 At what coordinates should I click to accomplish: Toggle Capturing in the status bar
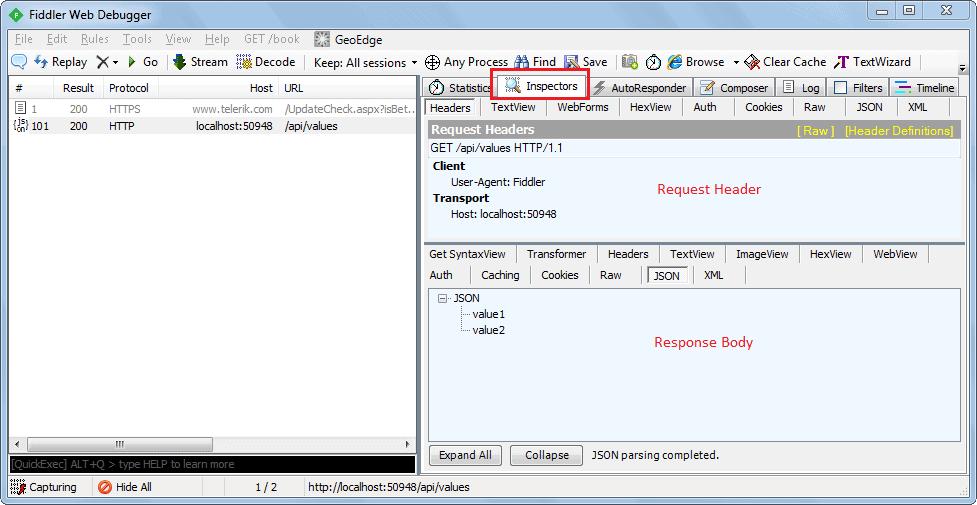coord(44,487)
